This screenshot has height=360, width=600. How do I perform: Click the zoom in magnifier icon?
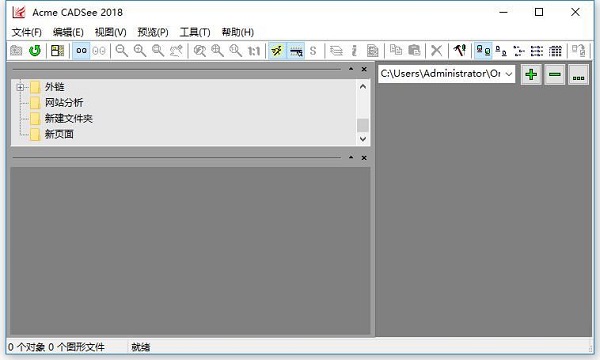click(140, 50)
